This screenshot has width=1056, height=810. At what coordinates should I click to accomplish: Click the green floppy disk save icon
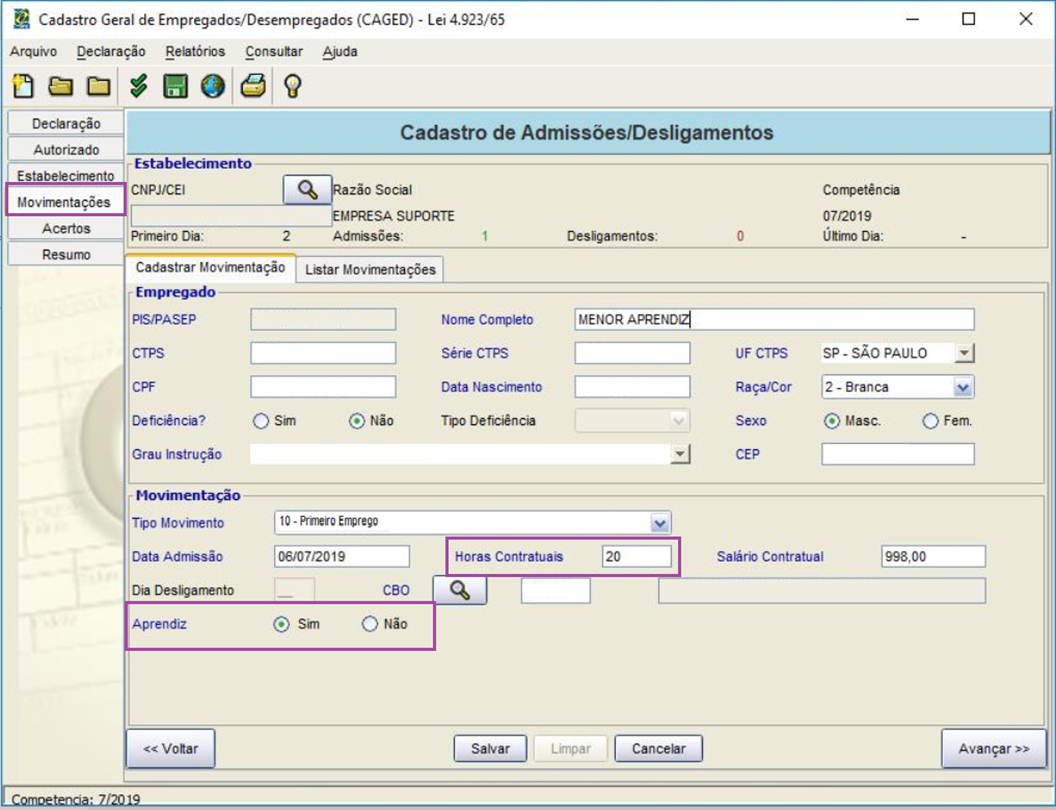click(x=175, y=86)
